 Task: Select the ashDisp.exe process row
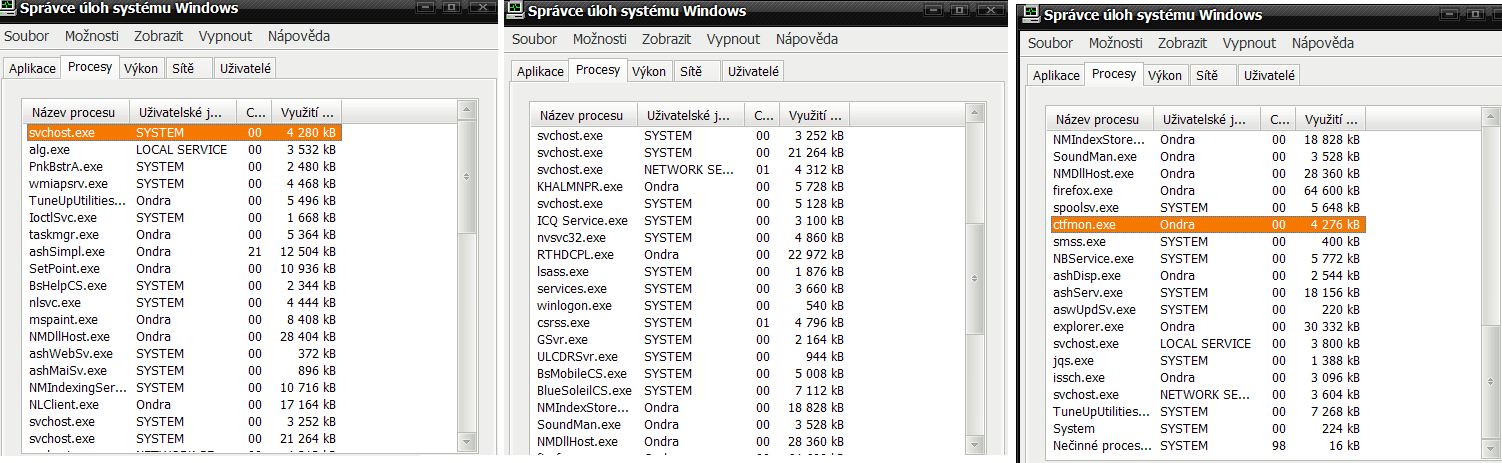pos(1208,275)
